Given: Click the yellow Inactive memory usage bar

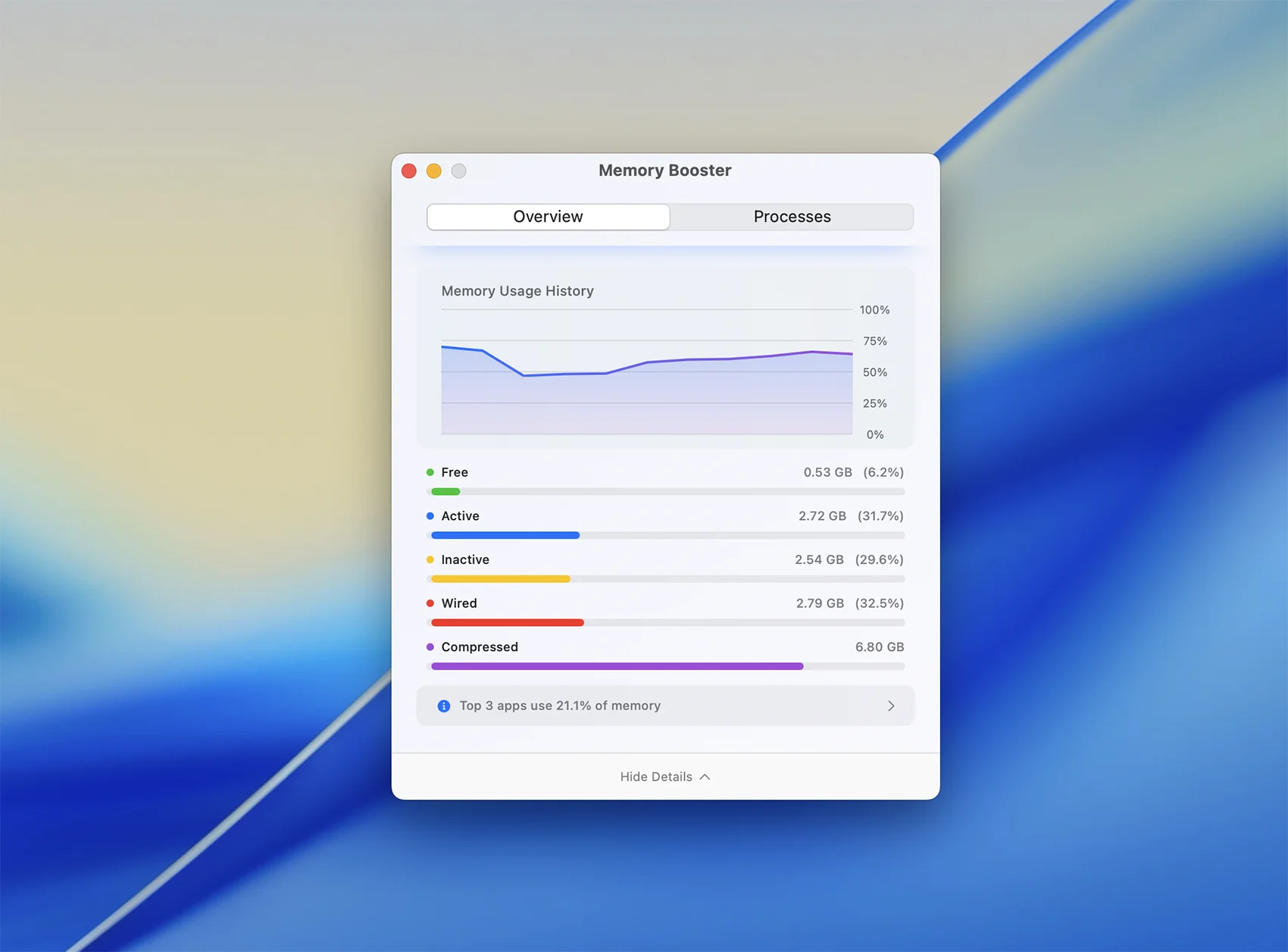Looking at the screenshot, I should 501,579.
